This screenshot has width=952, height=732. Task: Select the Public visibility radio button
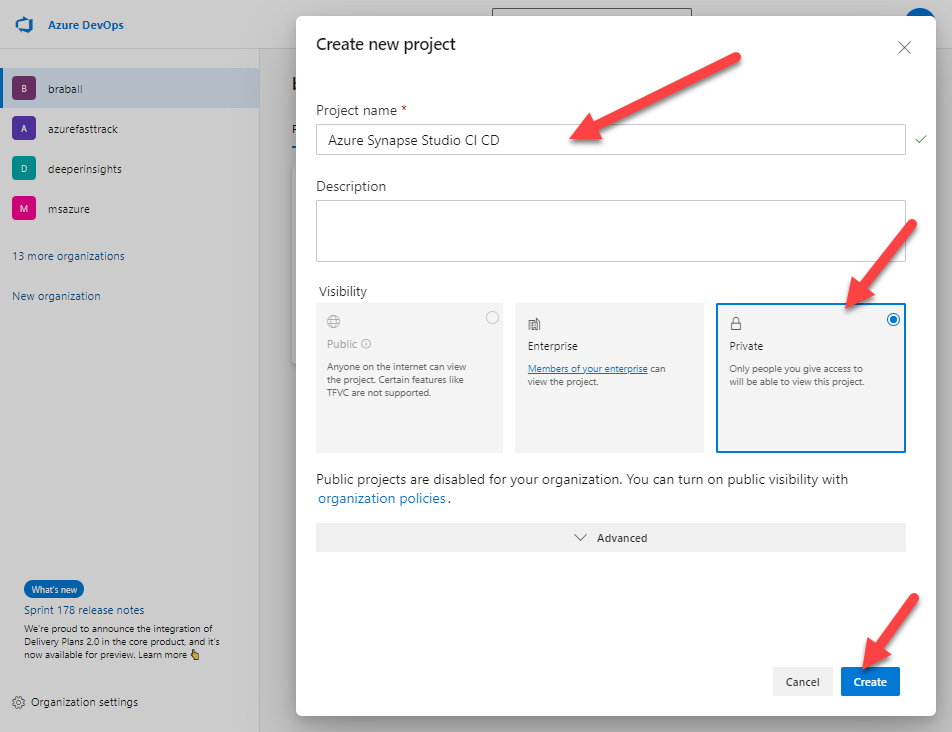492,317
